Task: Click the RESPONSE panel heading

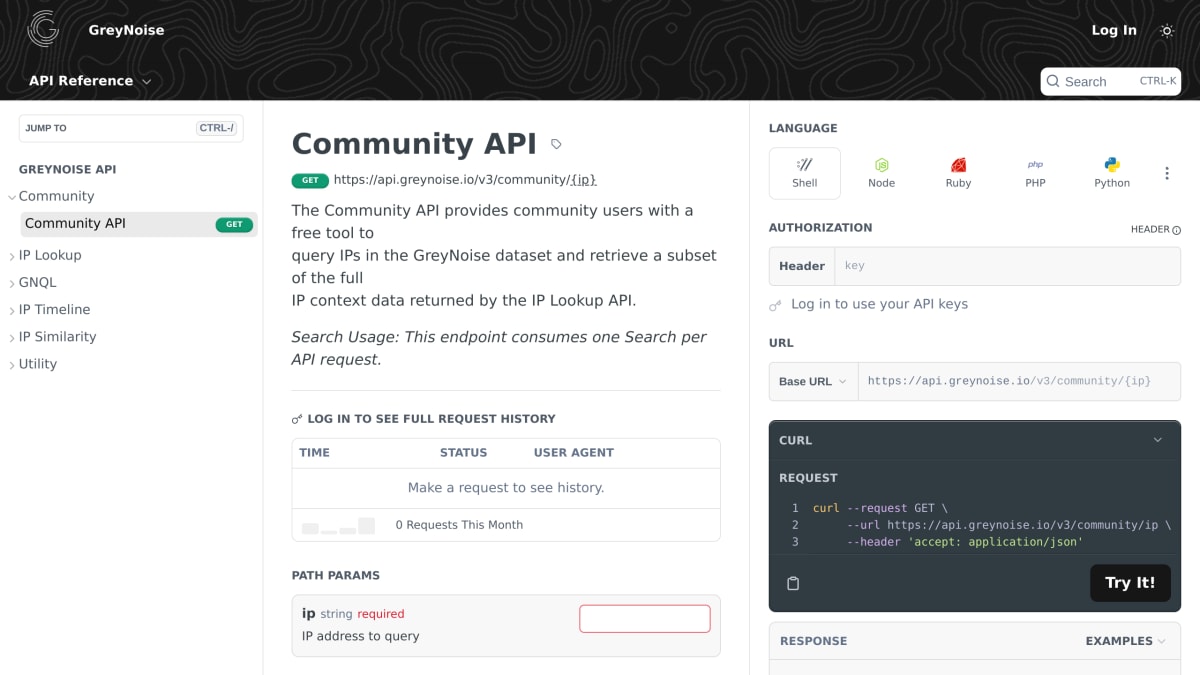Action: click(813, 641)
